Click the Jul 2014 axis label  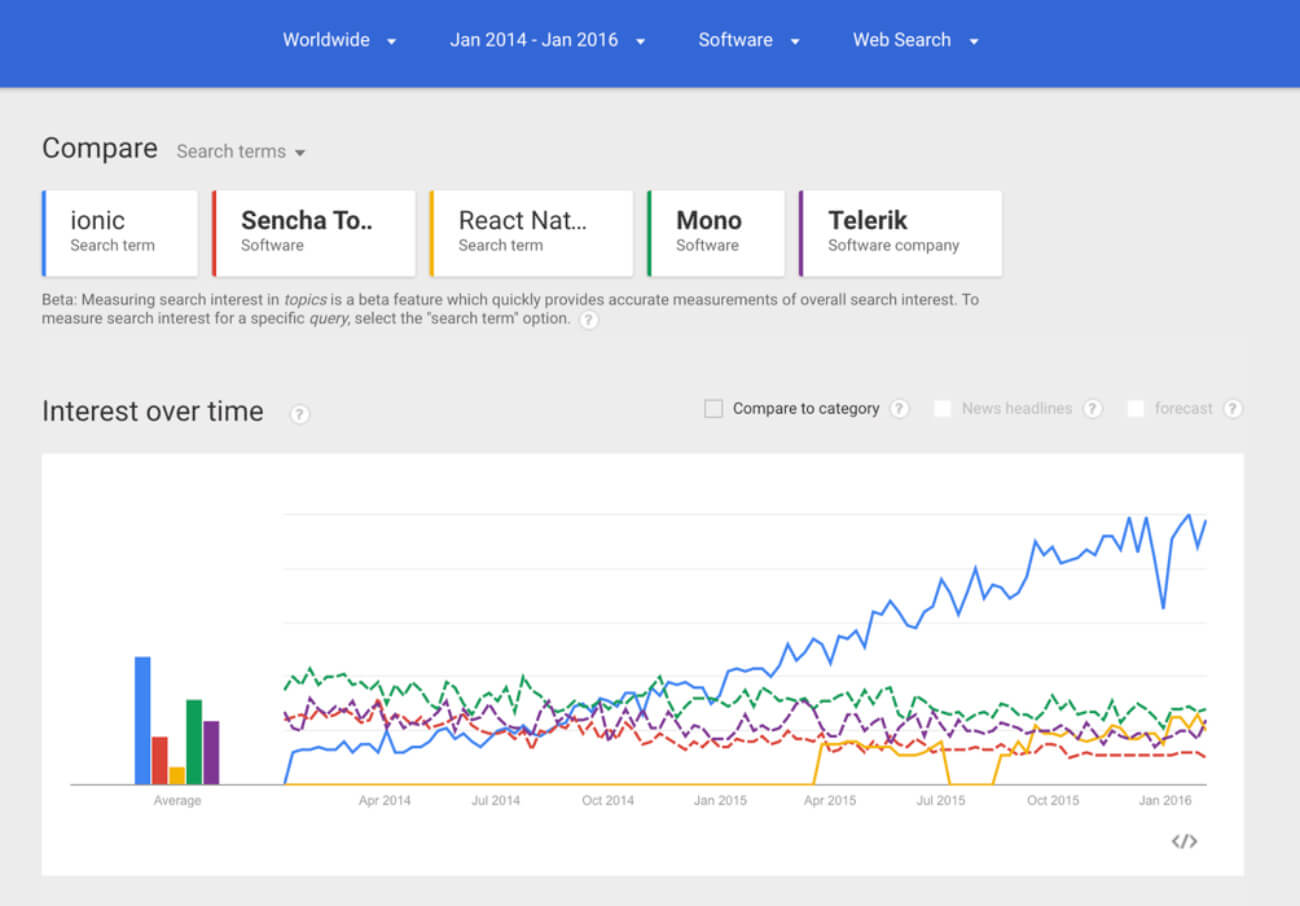tap(495, 801)
